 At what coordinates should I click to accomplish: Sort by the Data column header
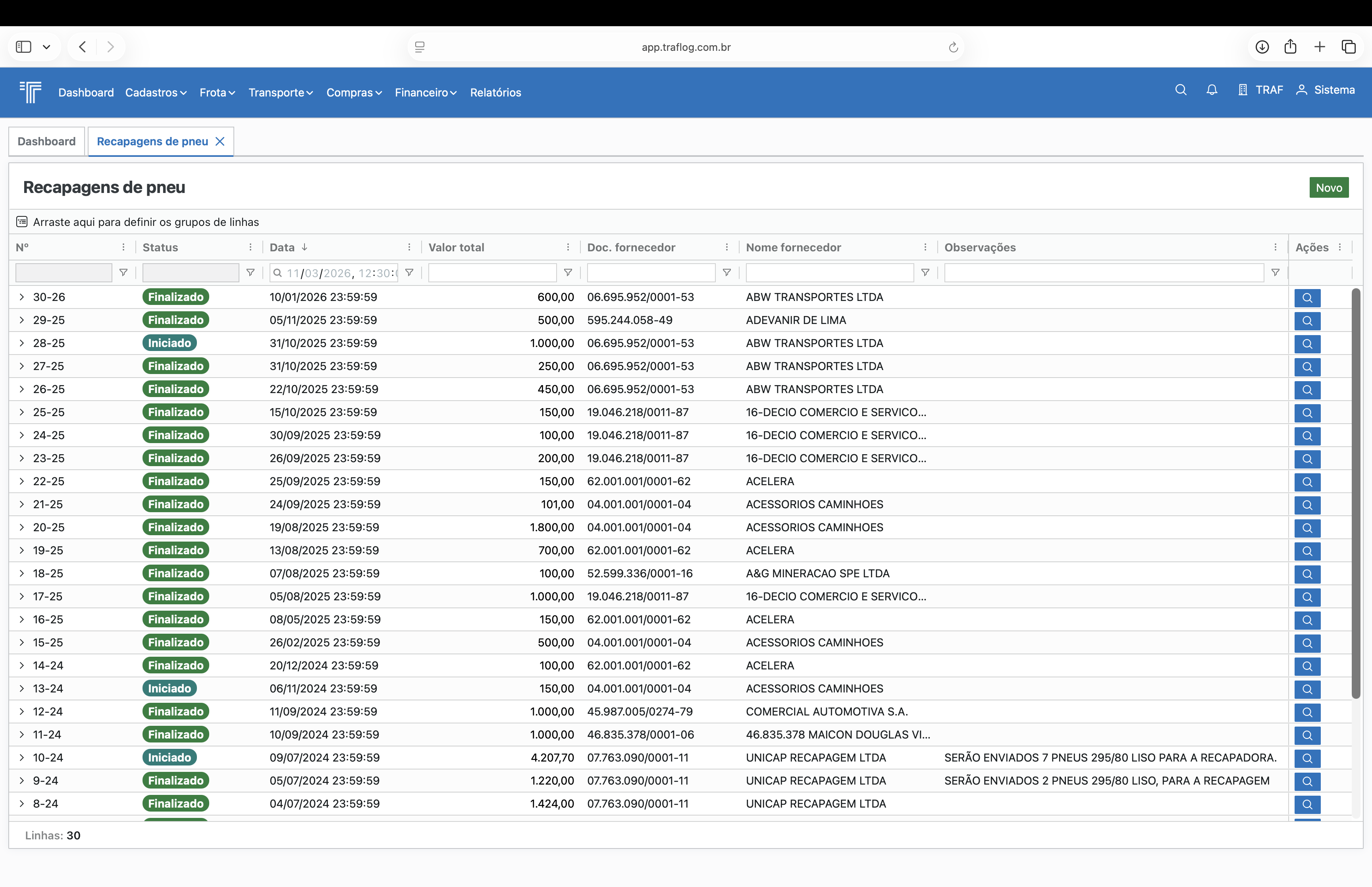point(282,247)
